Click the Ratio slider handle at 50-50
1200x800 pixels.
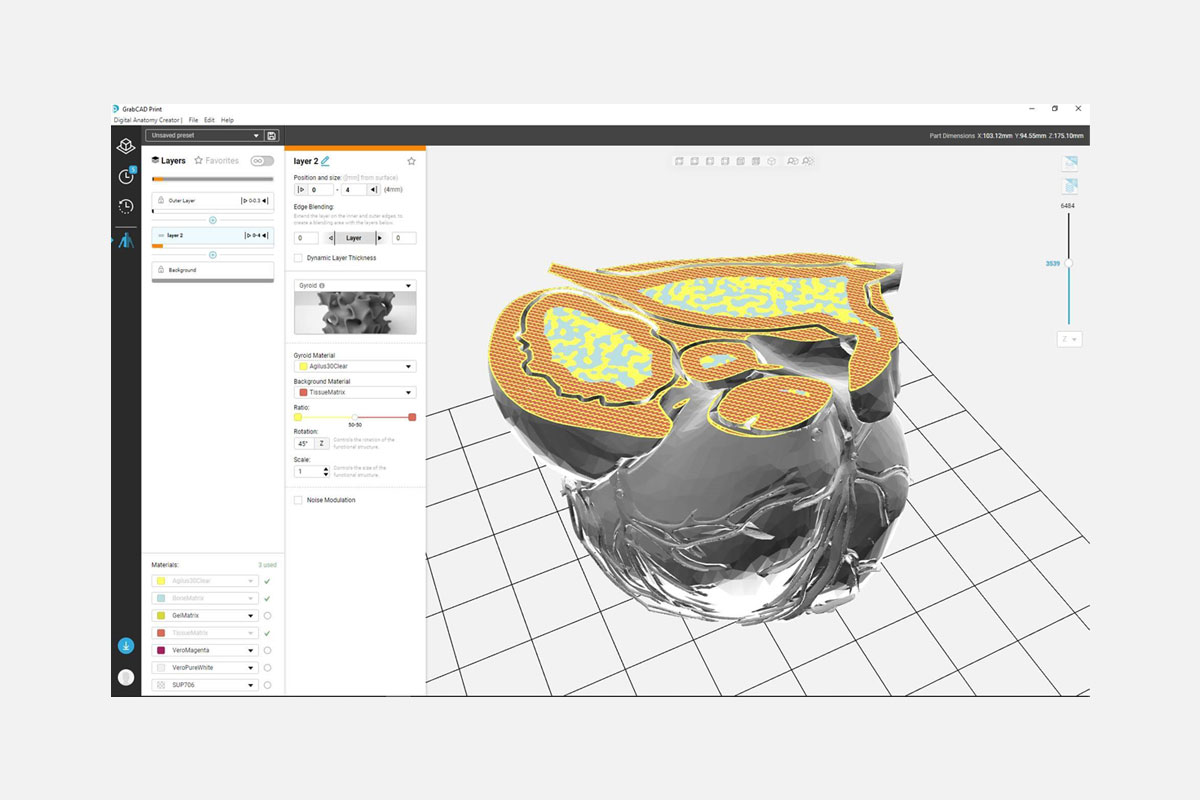tap(355, 417)
